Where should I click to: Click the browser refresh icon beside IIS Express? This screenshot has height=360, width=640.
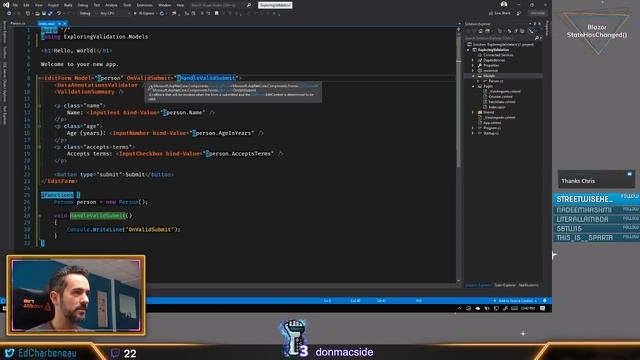pyautogui.click(x=162, y=13)
